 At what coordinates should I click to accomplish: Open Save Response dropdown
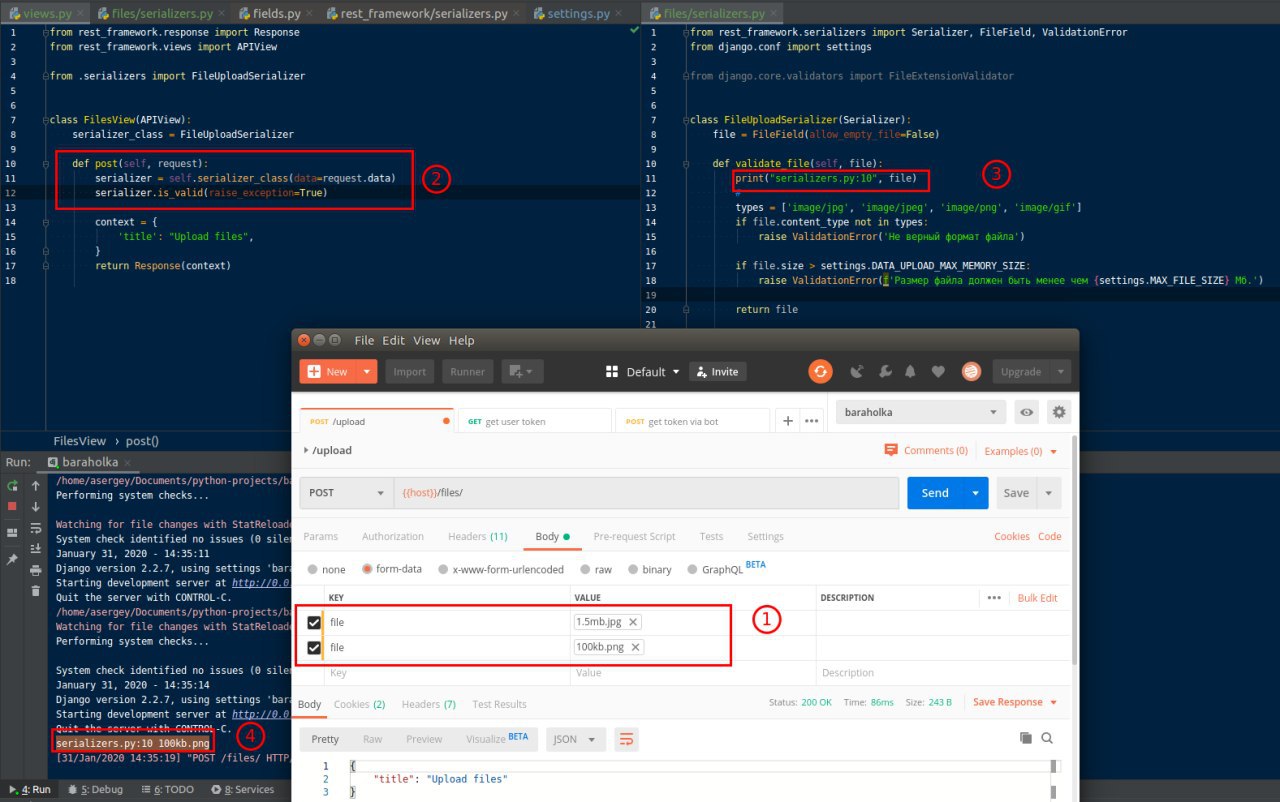pyautogui.click(x=1015, y=702)
